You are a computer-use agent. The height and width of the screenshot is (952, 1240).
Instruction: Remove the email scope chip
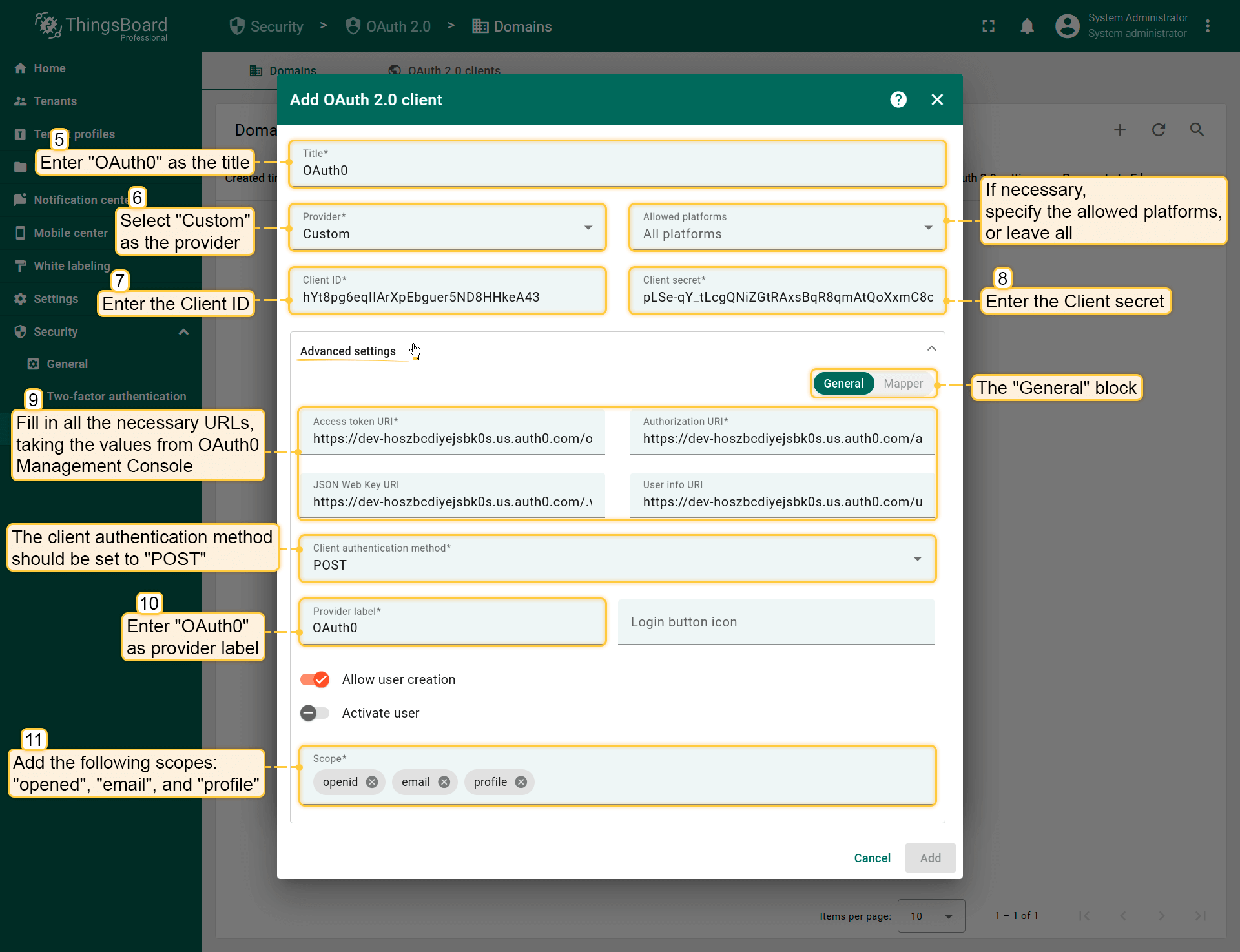pos(444,782)
